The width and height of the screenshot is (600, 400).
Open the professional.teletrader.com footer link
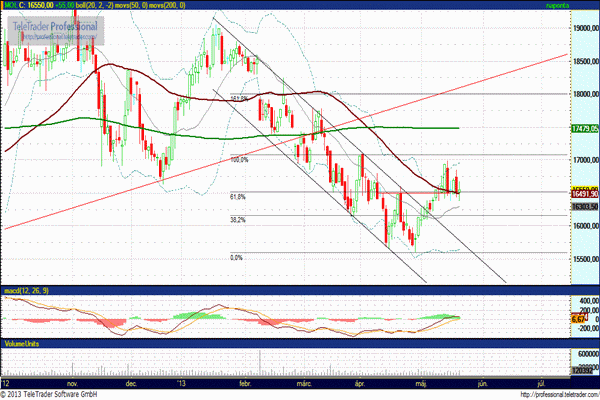(x=559, y=395)
